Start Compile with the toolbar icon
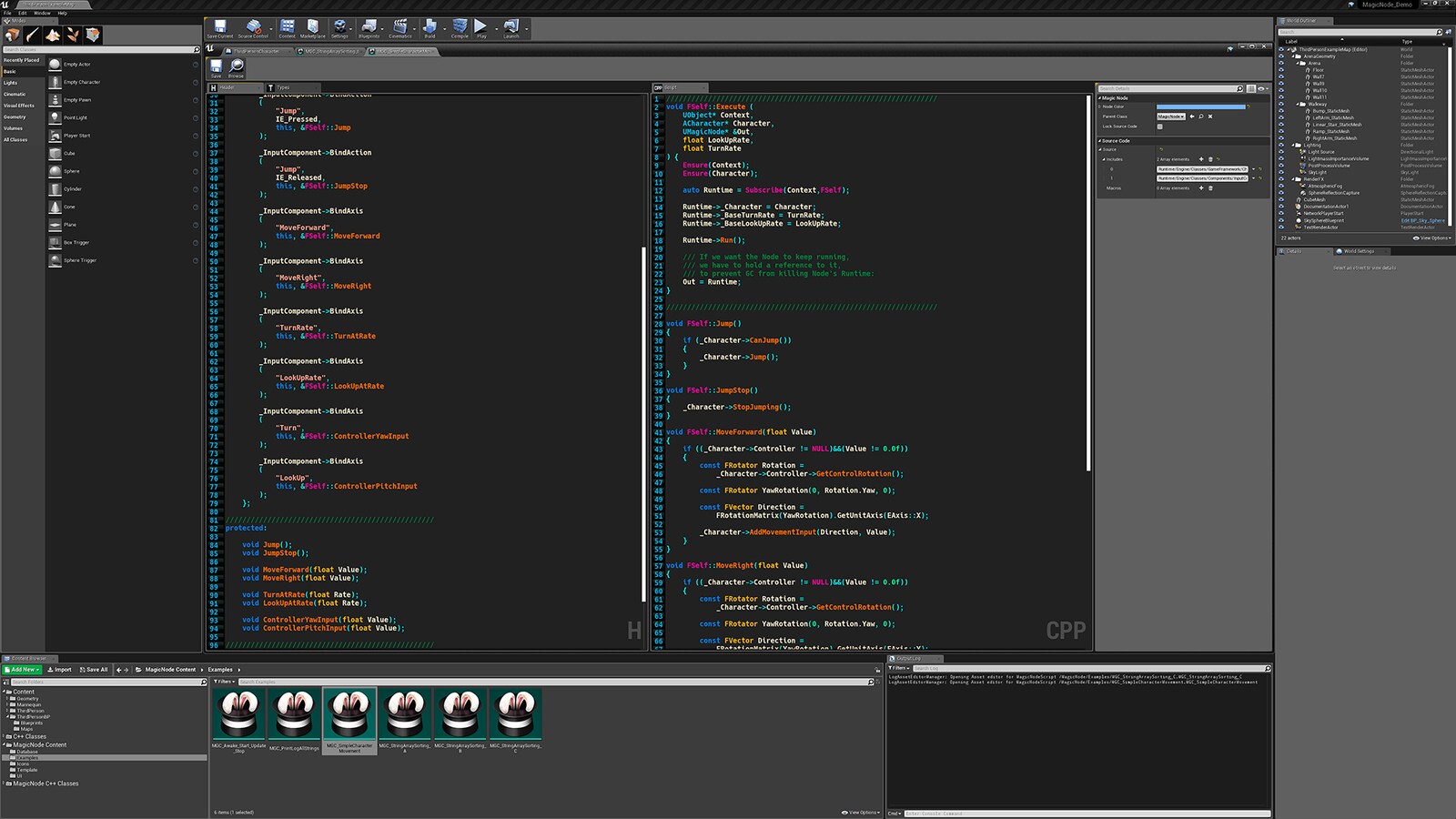1456x819 pixels. (x=460, y=27)
